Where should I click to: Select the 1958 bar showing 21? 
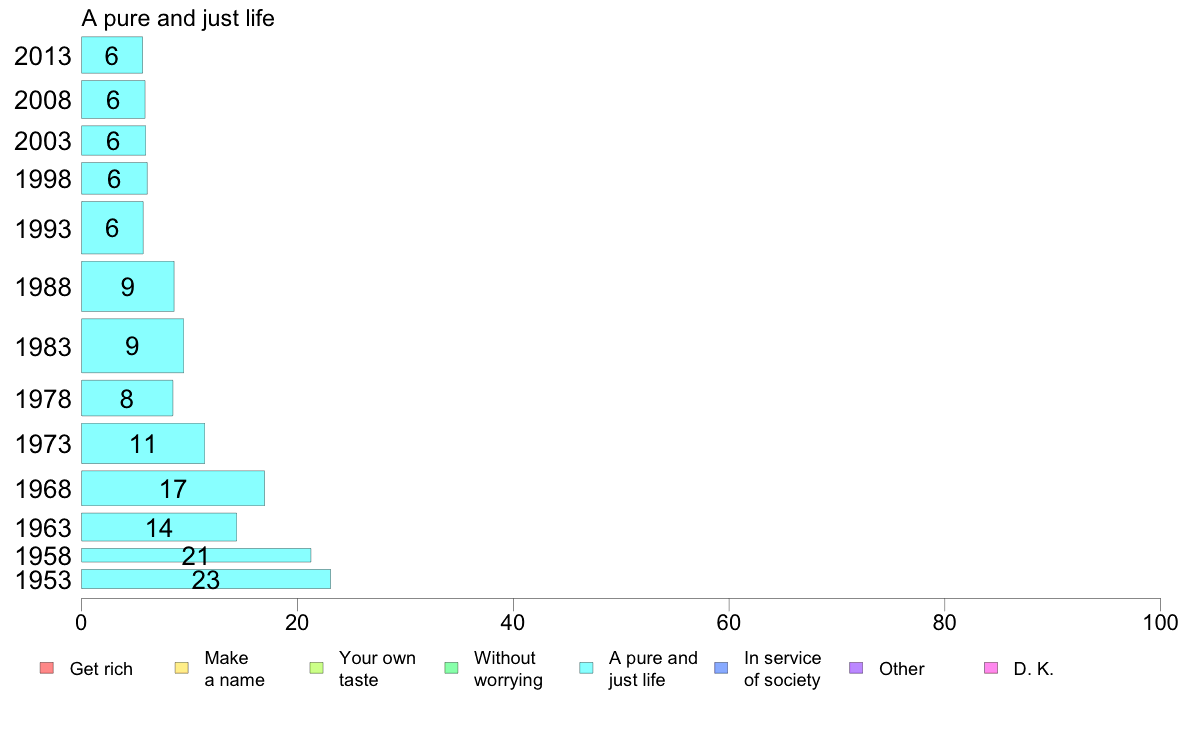point(195,556)
